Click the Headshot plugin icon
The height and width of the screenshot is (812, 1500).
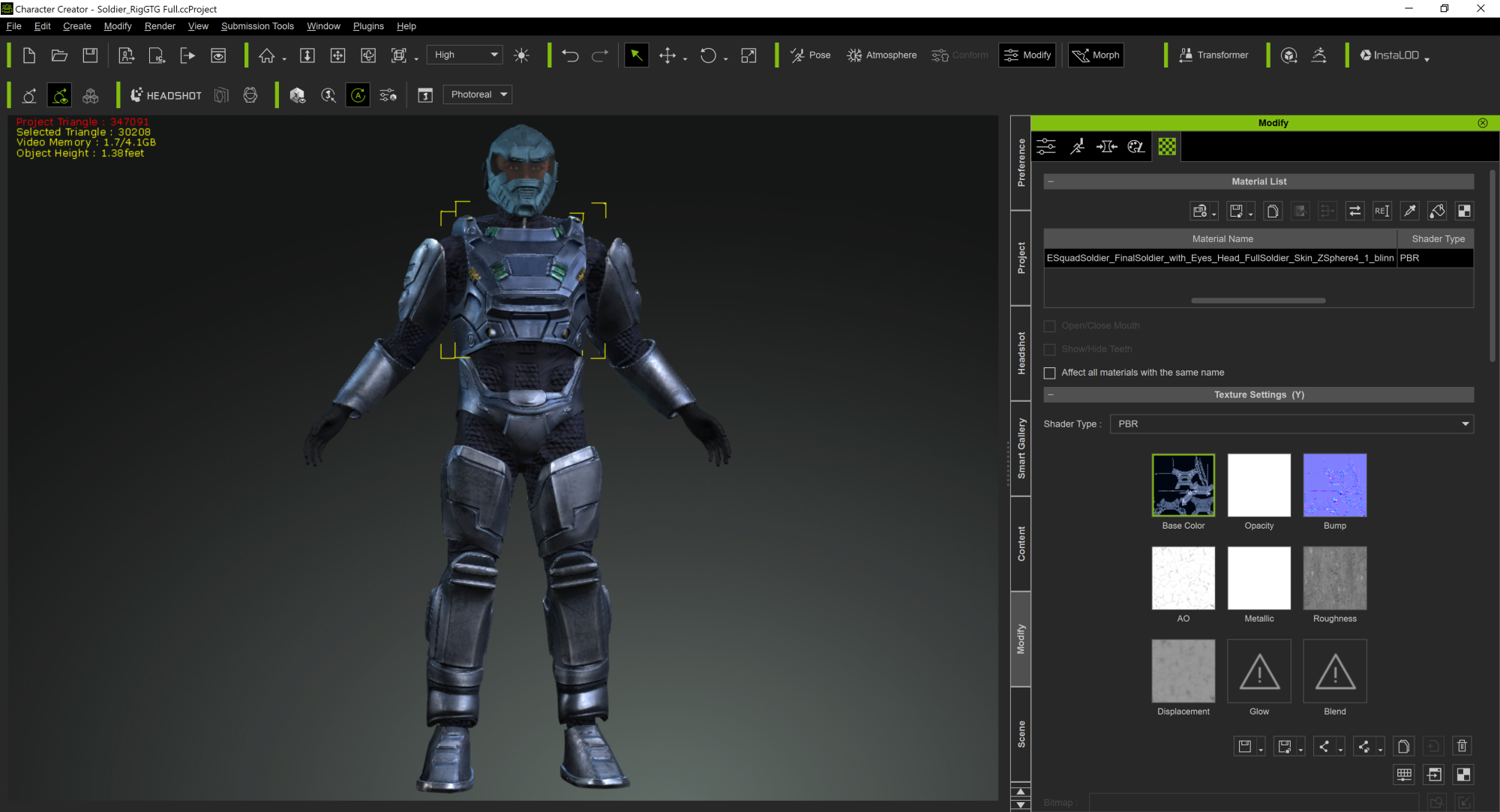pos(166,95)
